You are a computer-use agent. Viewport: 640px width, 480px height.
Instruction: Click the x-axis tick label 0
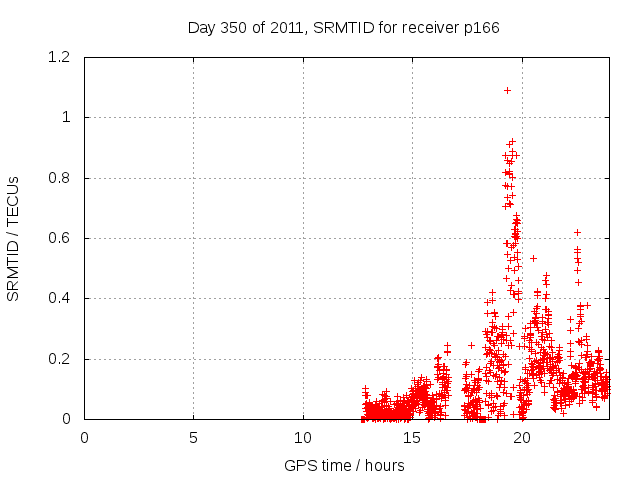tap(84, 437)
